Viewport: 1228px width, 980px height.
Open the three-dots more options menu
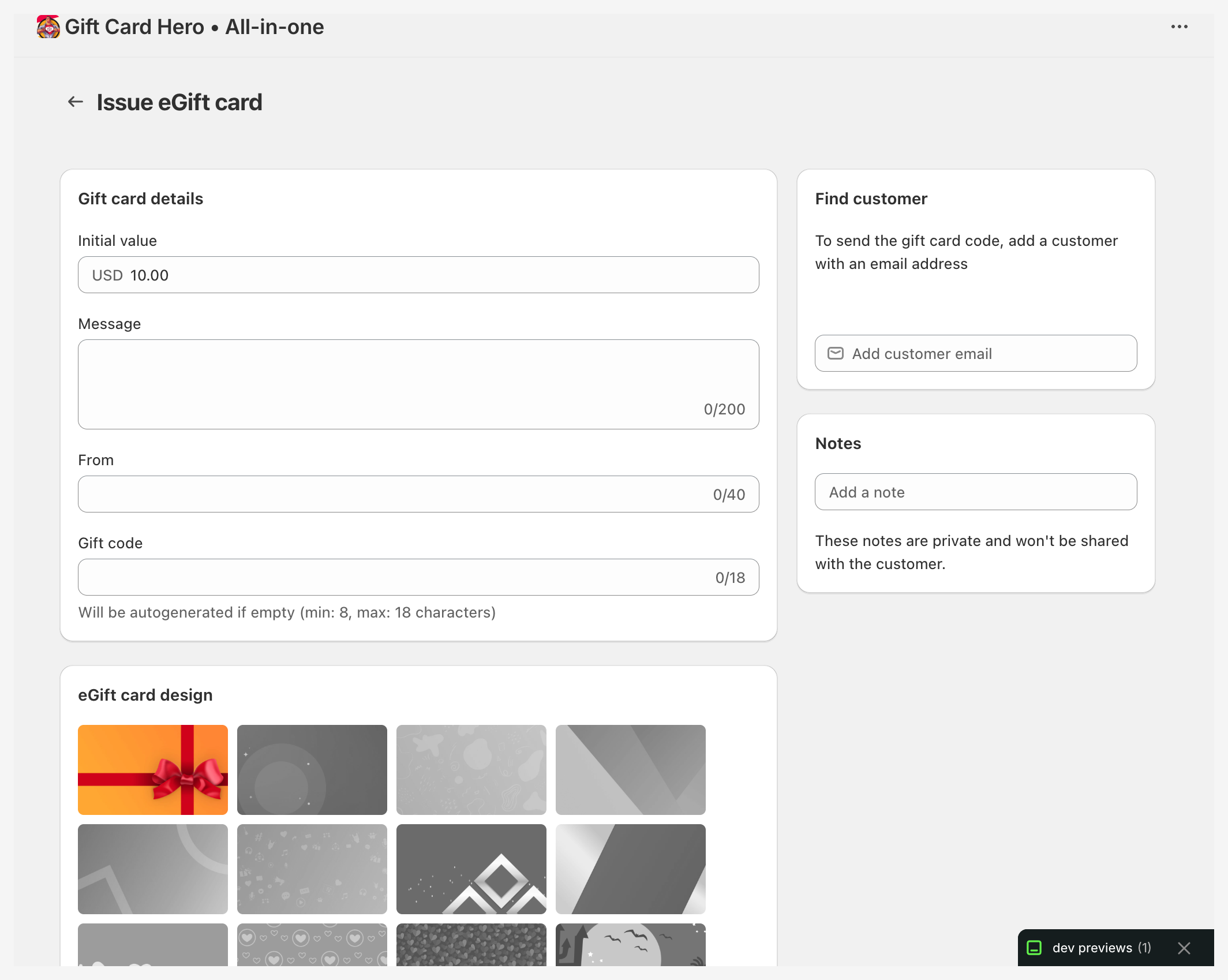click(x=1179, y=27)
